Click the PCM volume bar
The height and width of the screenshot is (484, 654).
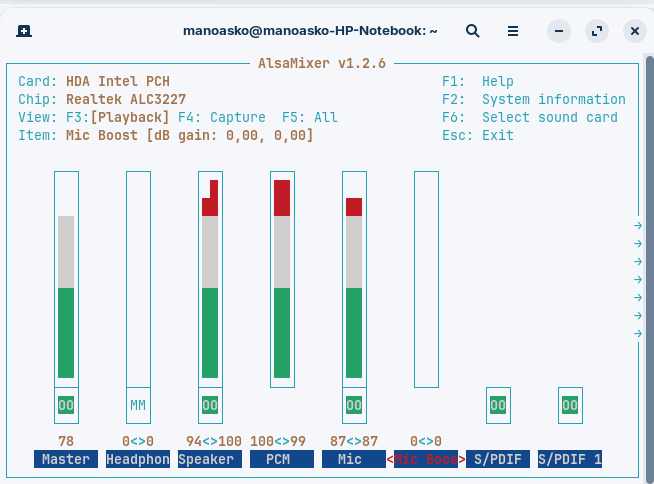[x=282, y=280]
